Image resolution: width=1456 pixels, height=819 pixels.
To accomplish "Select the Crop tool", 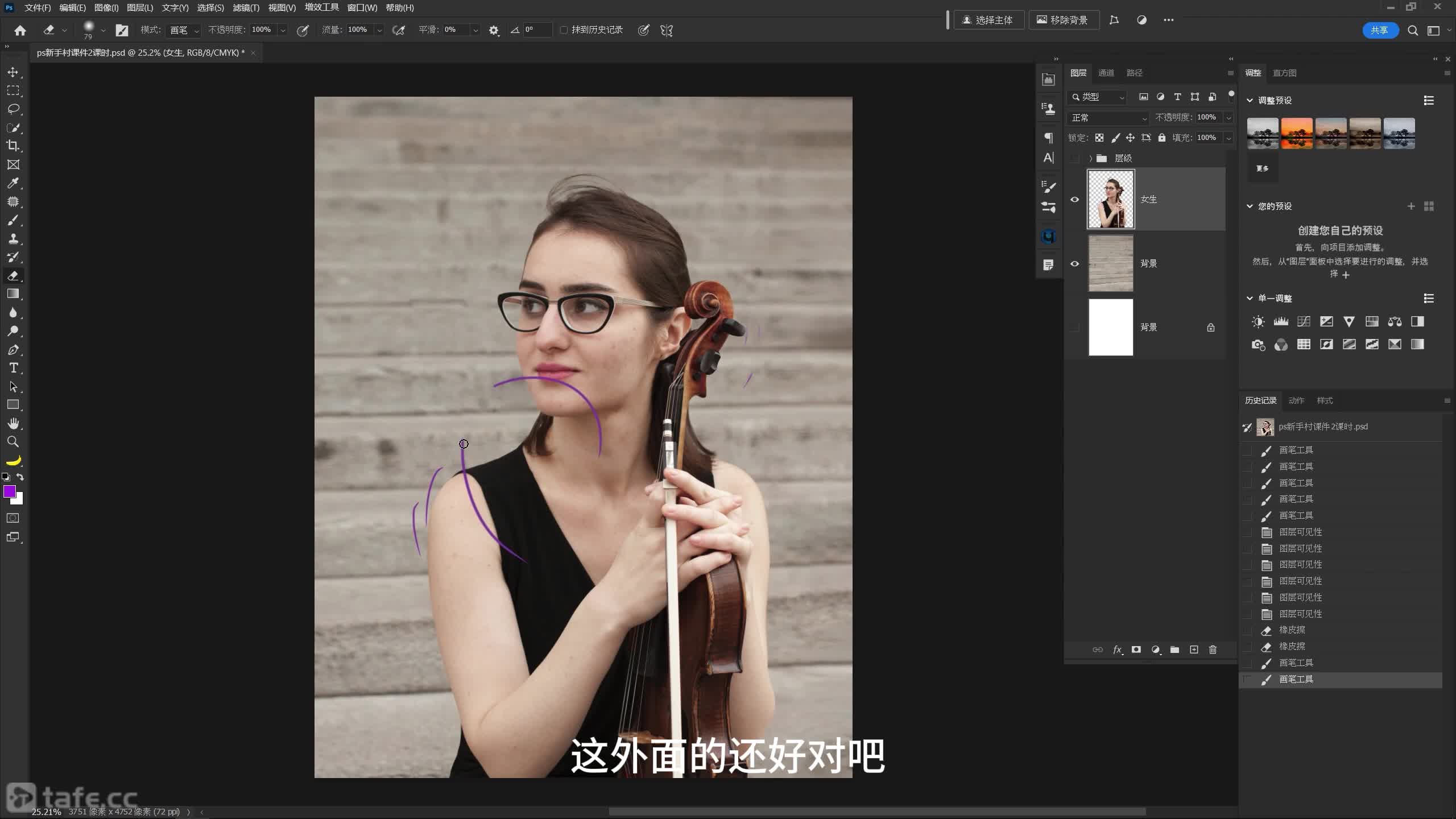I will 13,146.
